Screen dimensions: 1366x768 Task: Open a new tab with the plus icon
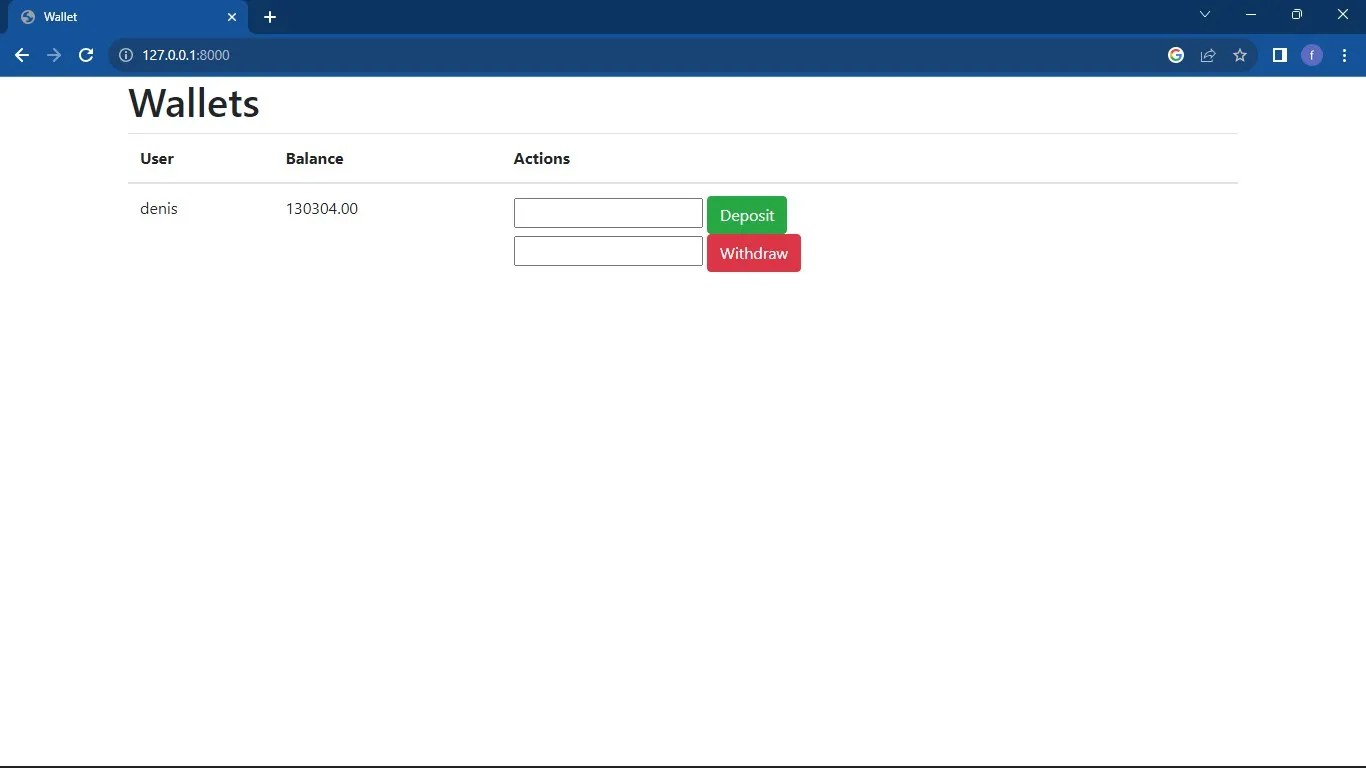click(x=269, y=16)
